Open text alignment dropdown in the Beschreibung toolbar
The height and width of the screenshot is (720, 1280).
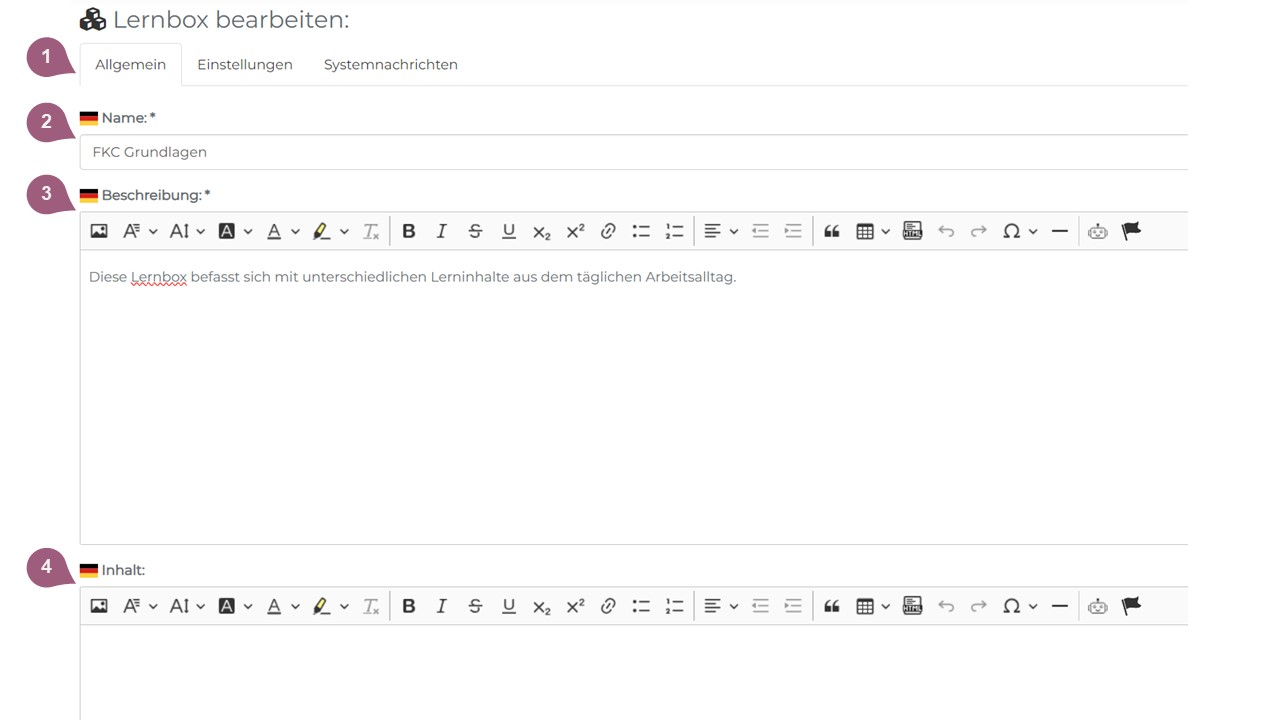click(x=720, y=231)
